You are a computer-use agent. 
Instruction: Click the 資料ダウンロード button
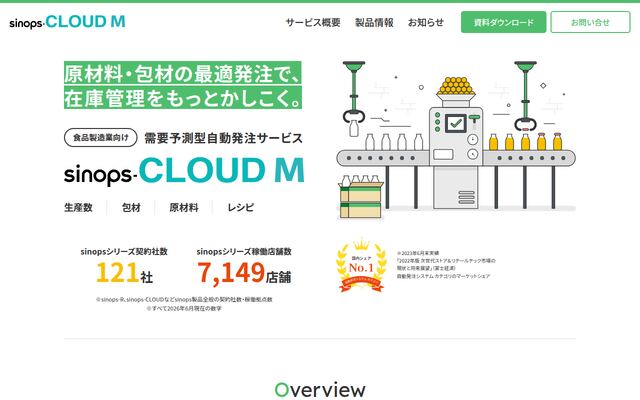(503, 22)
